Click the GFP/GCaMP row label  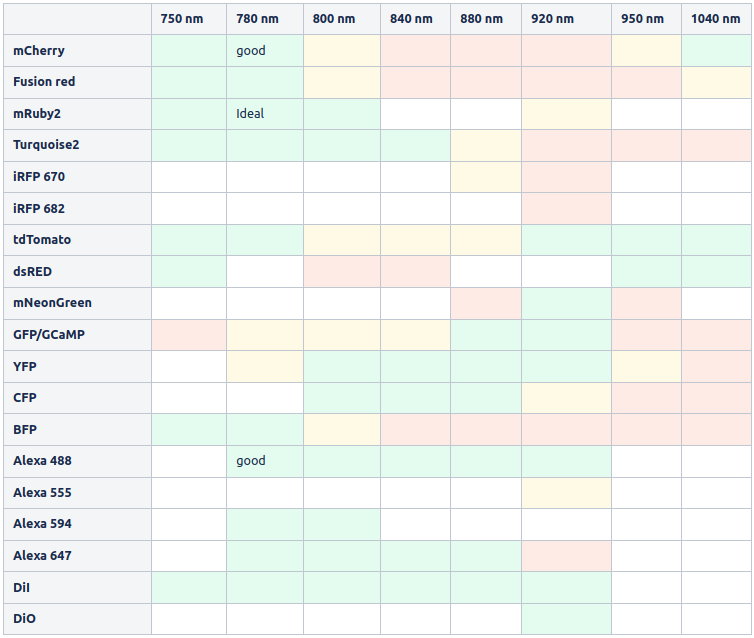tap(77, 335)
